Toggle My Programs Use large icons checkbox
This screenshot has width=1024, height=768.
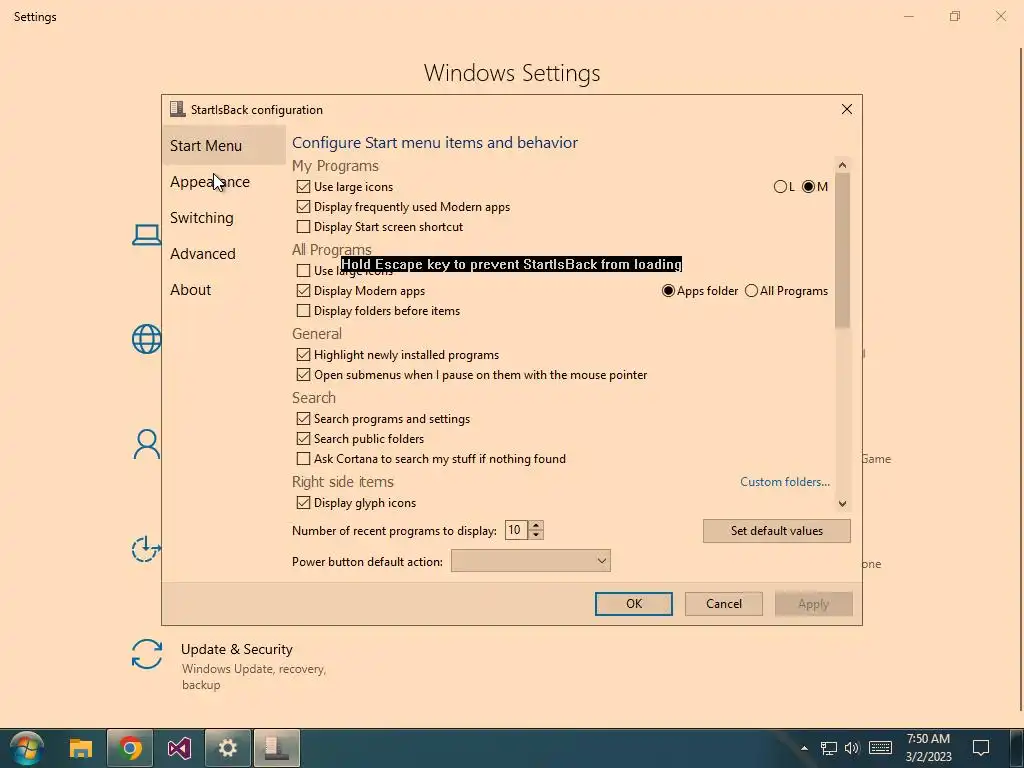pyautogui.click(x=303, y=187)
